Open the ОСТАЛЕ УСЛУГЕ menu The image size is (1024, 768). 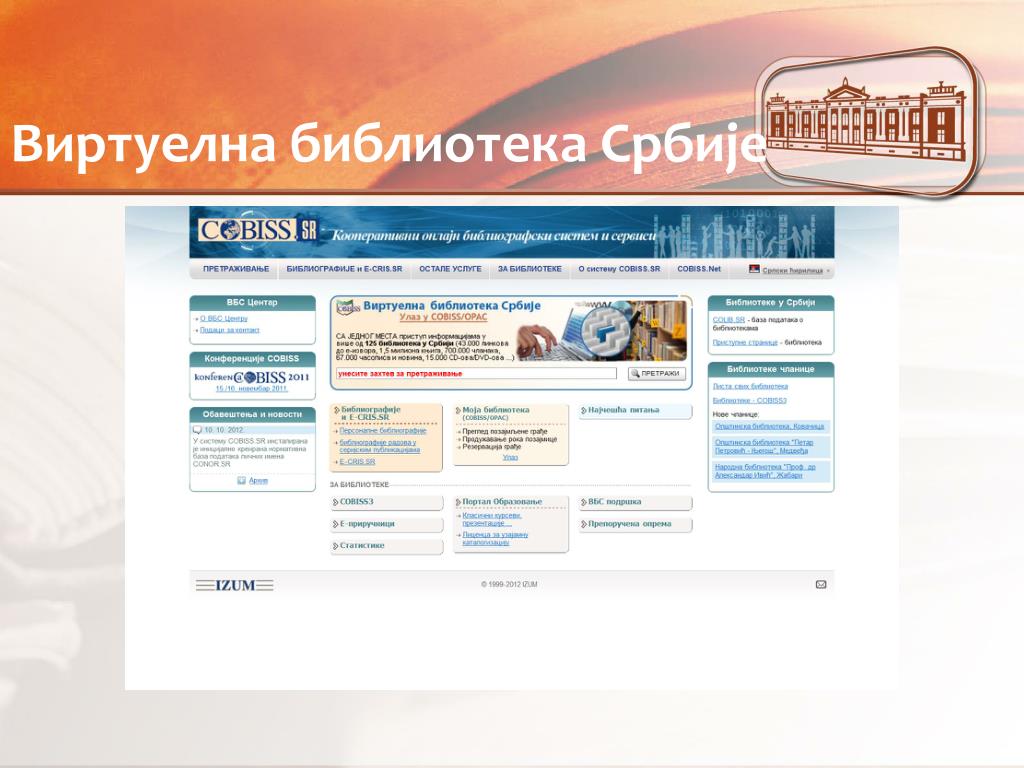[450, 269]
